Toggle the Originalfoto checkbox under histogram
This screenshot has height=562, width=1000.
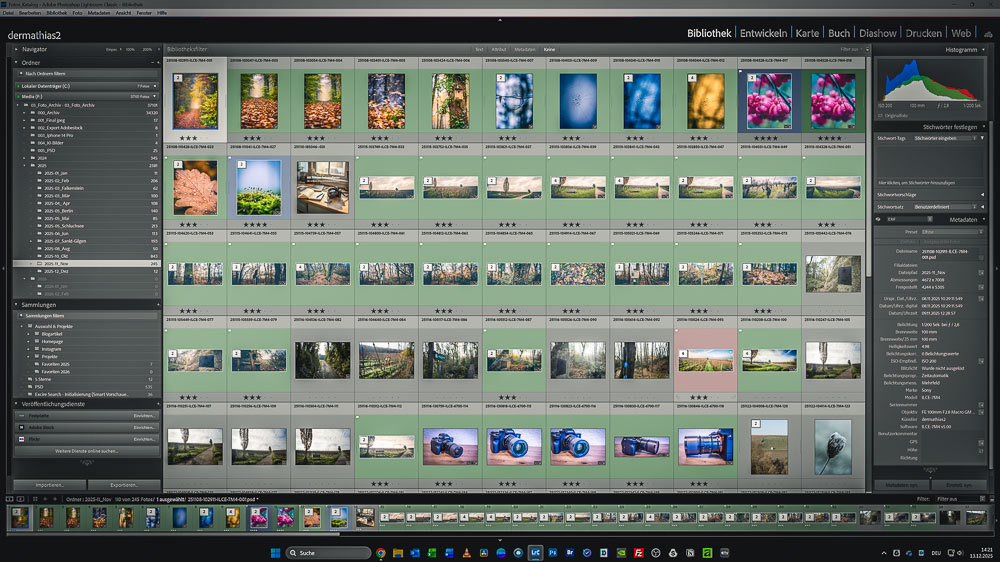(881, 115)
